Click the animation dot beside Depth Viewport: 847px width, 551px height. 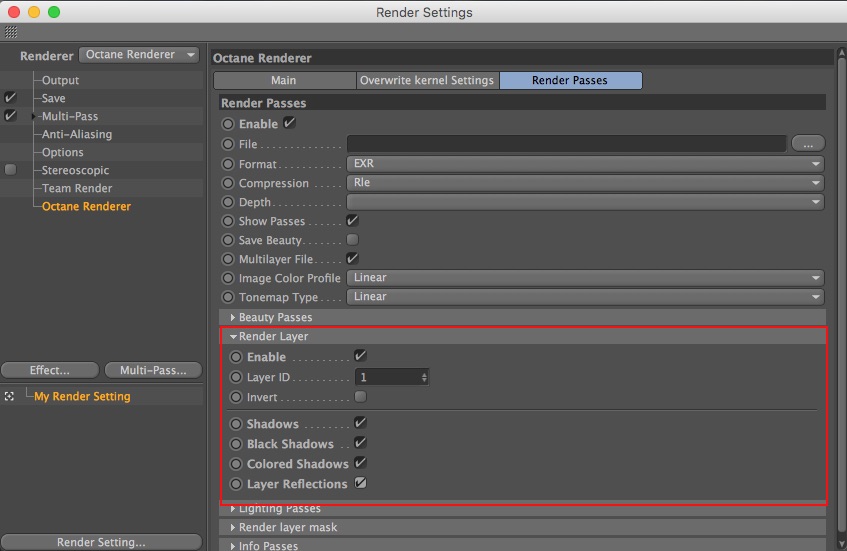tap(228, 202)
